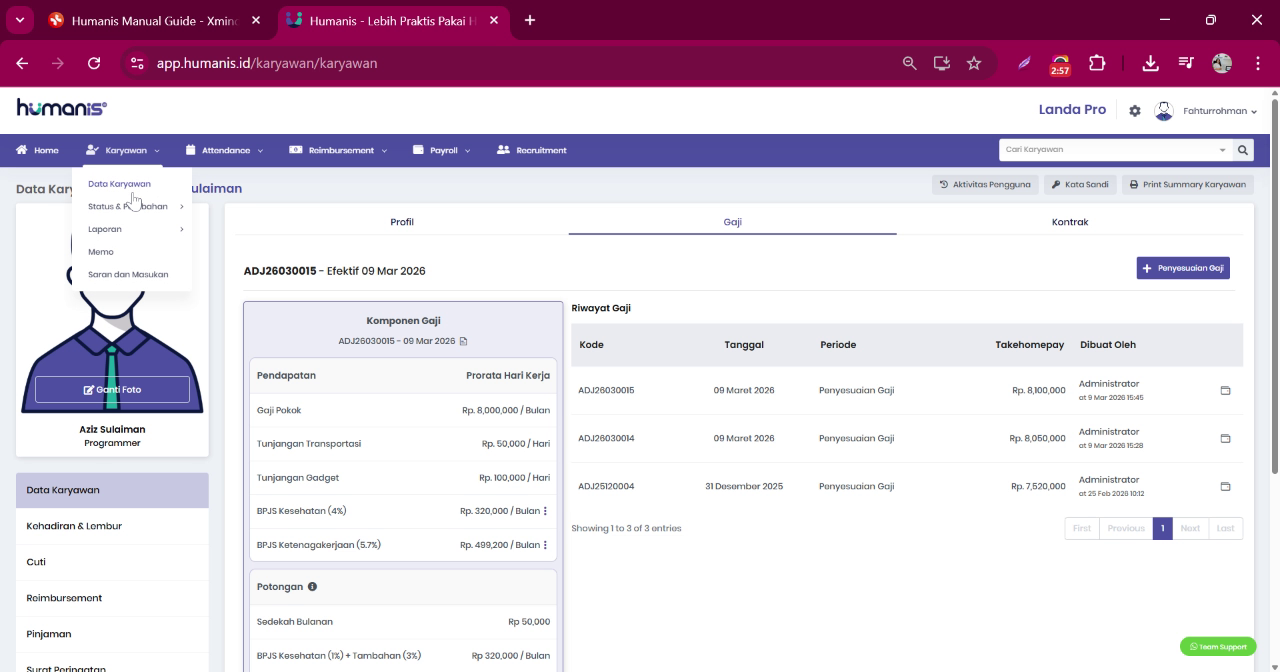The height and width of the screenshot is (672, 1280).
Task: Click the copy icon next to ADJ26030015 - 09 Mar 2026
Action: (463, 341)
